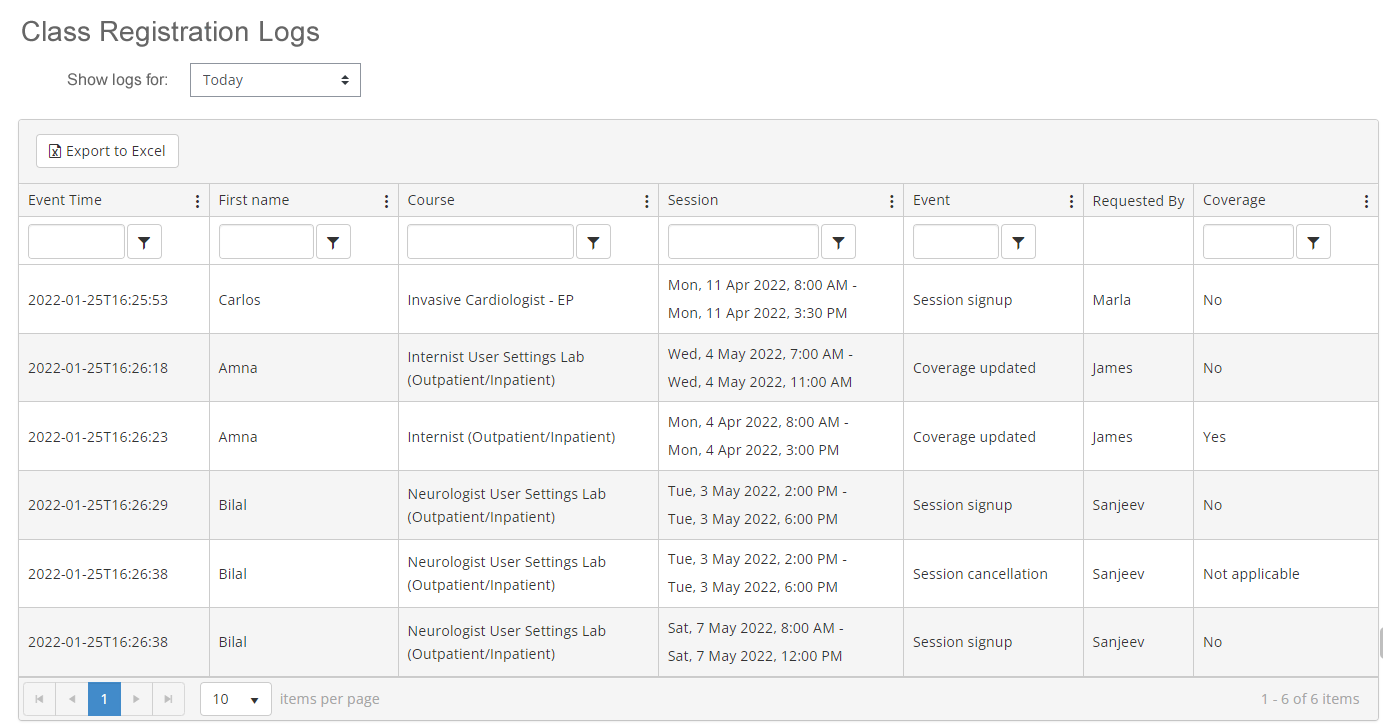Click the First name filter funnel icon
This screenshot has height=726, width=1383.
333,242
